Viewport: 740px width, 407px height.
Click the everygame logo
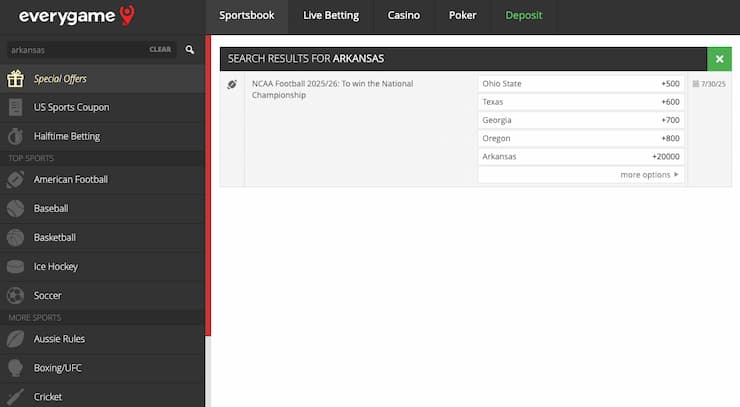[76, 16]
